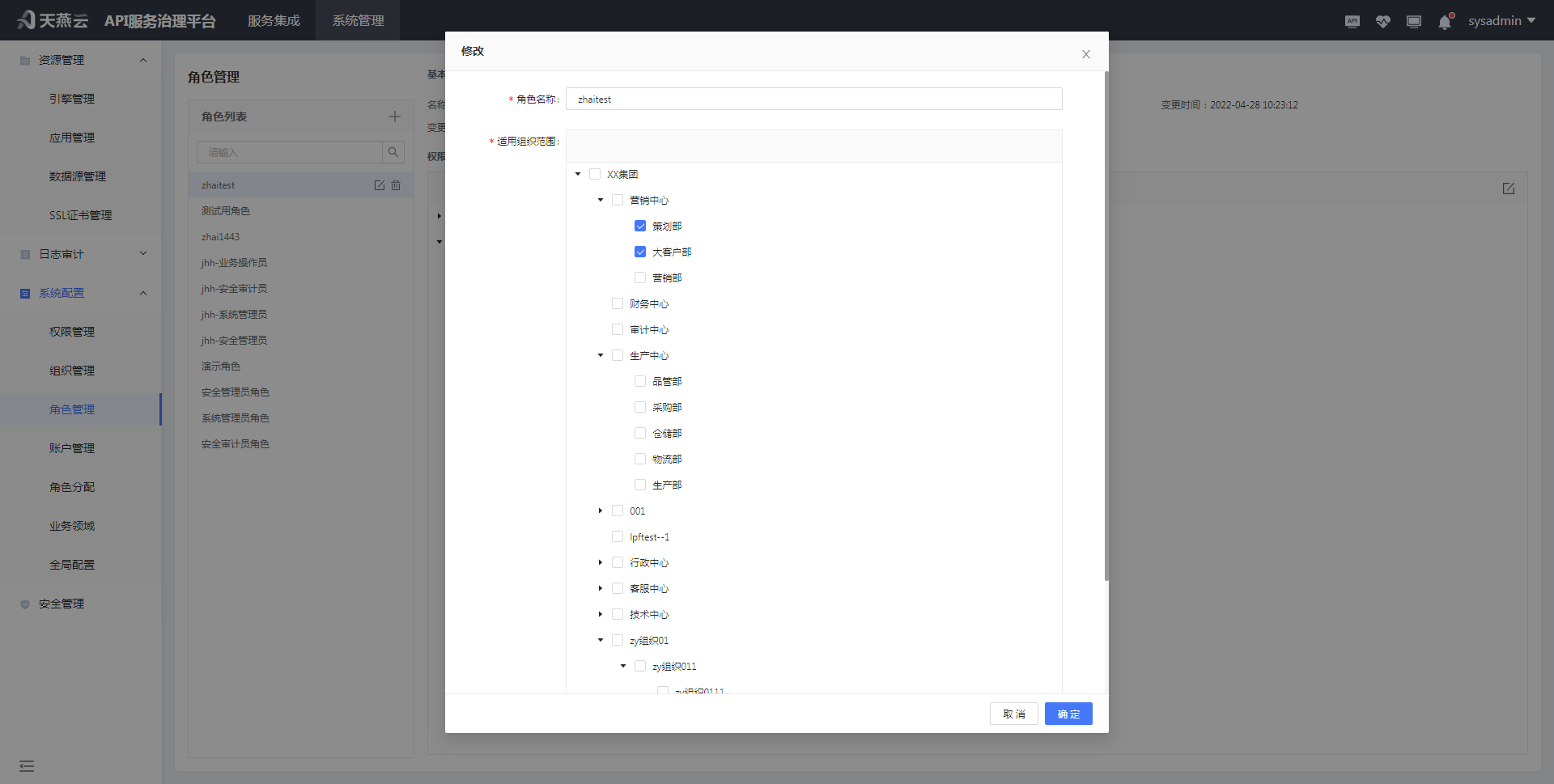The image size is (1554, 784).
Task: Click the edit icon next to zhaitest
Action: [380, 185]
